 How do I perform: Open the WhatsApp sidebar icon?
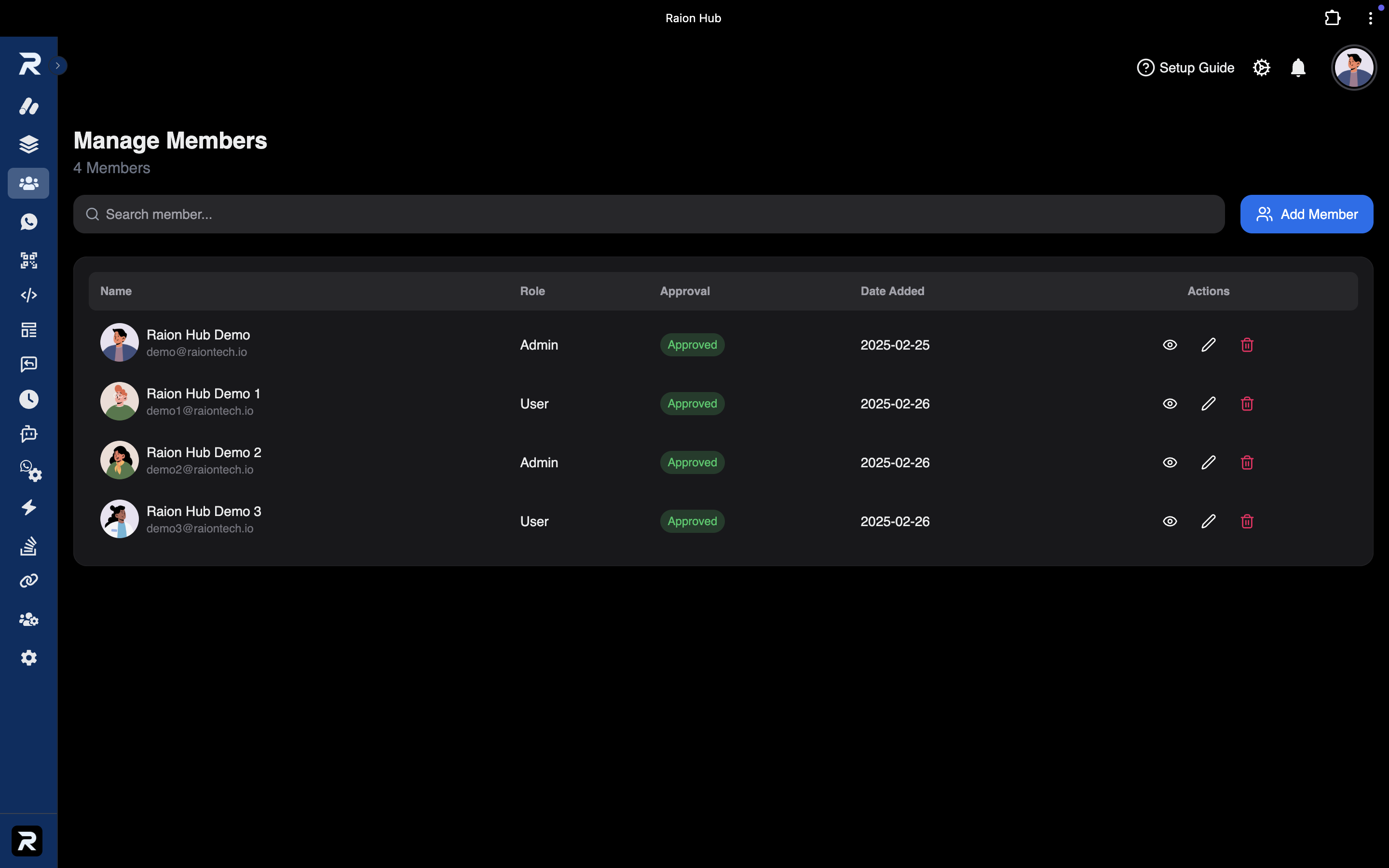pos(29,222)
